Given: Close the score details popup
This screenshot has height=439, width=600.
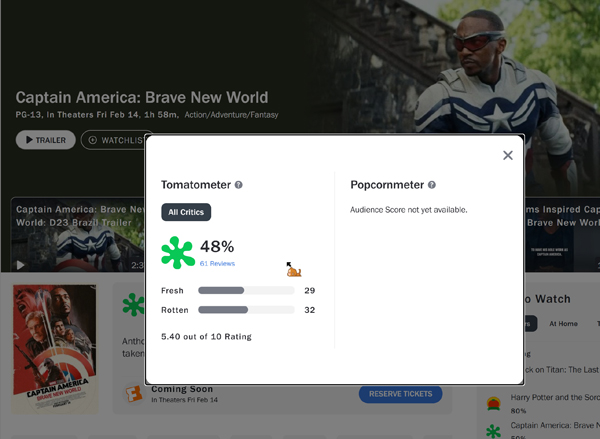Looking at the screenshot, I should pyautogui.click(x=508, y=155).
